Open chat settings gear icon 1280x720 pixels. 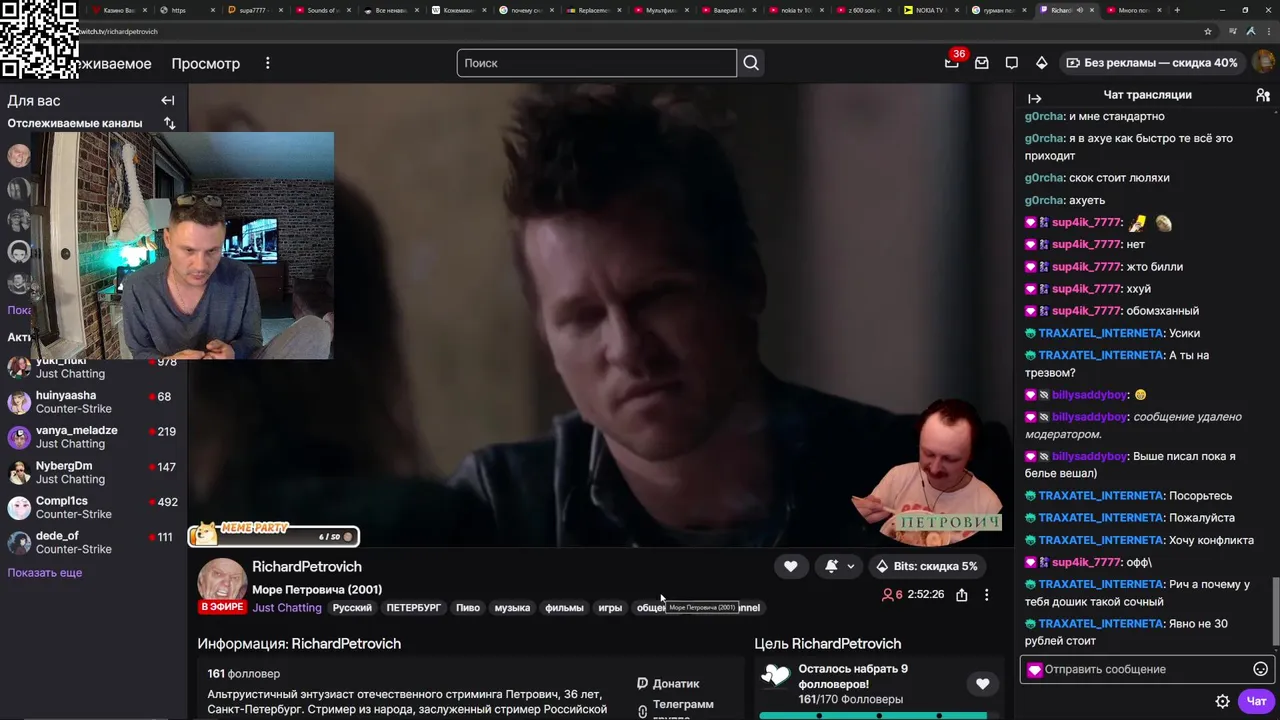(x=1222, y=701)
